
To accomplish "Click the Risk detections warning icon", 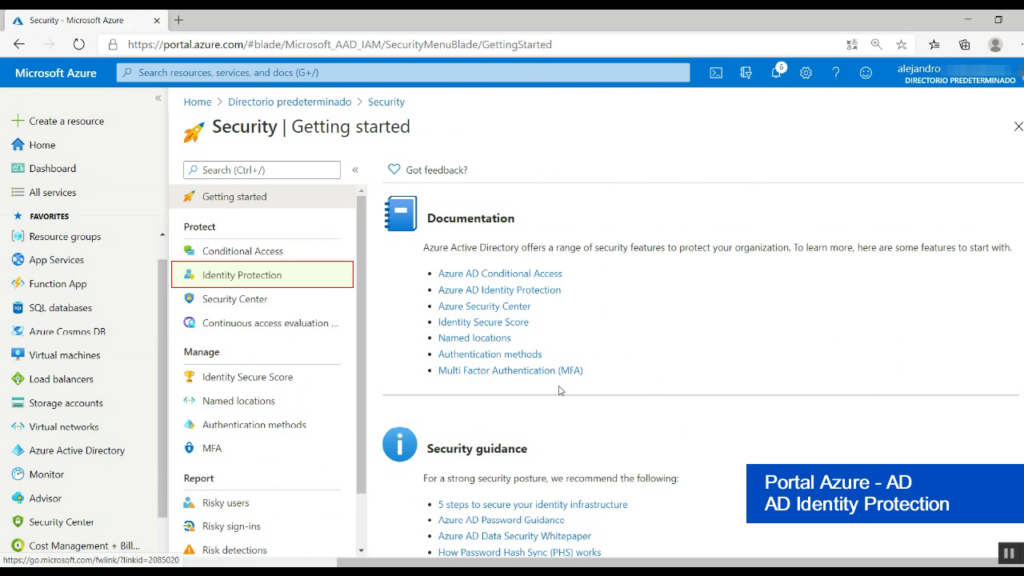I will [189, 550].
